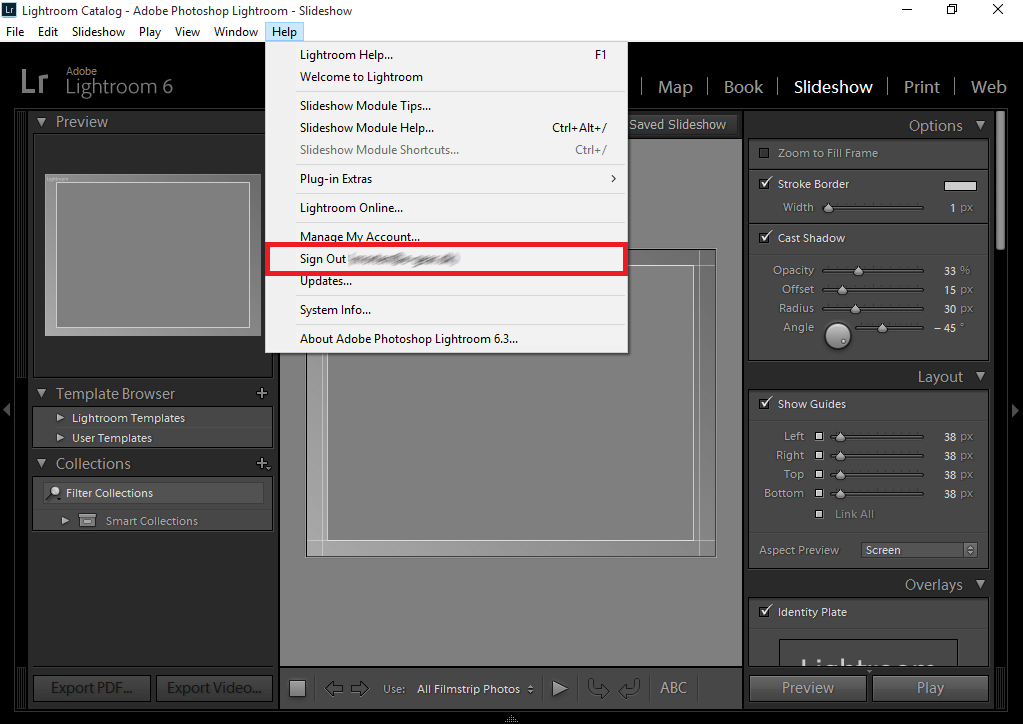The height and width of the screenshot is (724, 1023).
Task: Go to previous slide arrow
Action: [x=333, y=688]
